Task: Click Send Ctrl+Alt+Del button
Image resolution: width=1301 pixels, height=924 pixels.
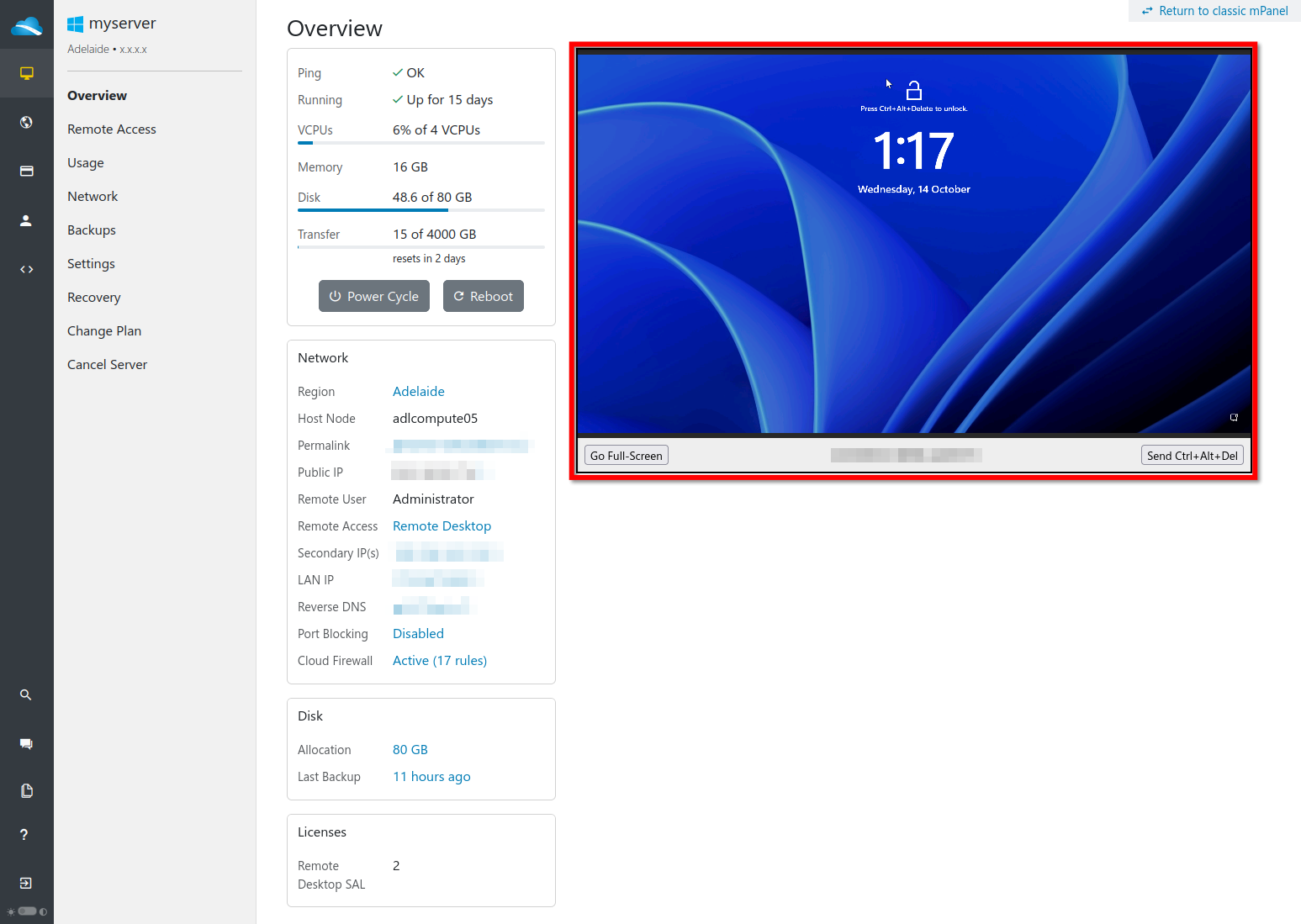Action: pos(1193,456)
